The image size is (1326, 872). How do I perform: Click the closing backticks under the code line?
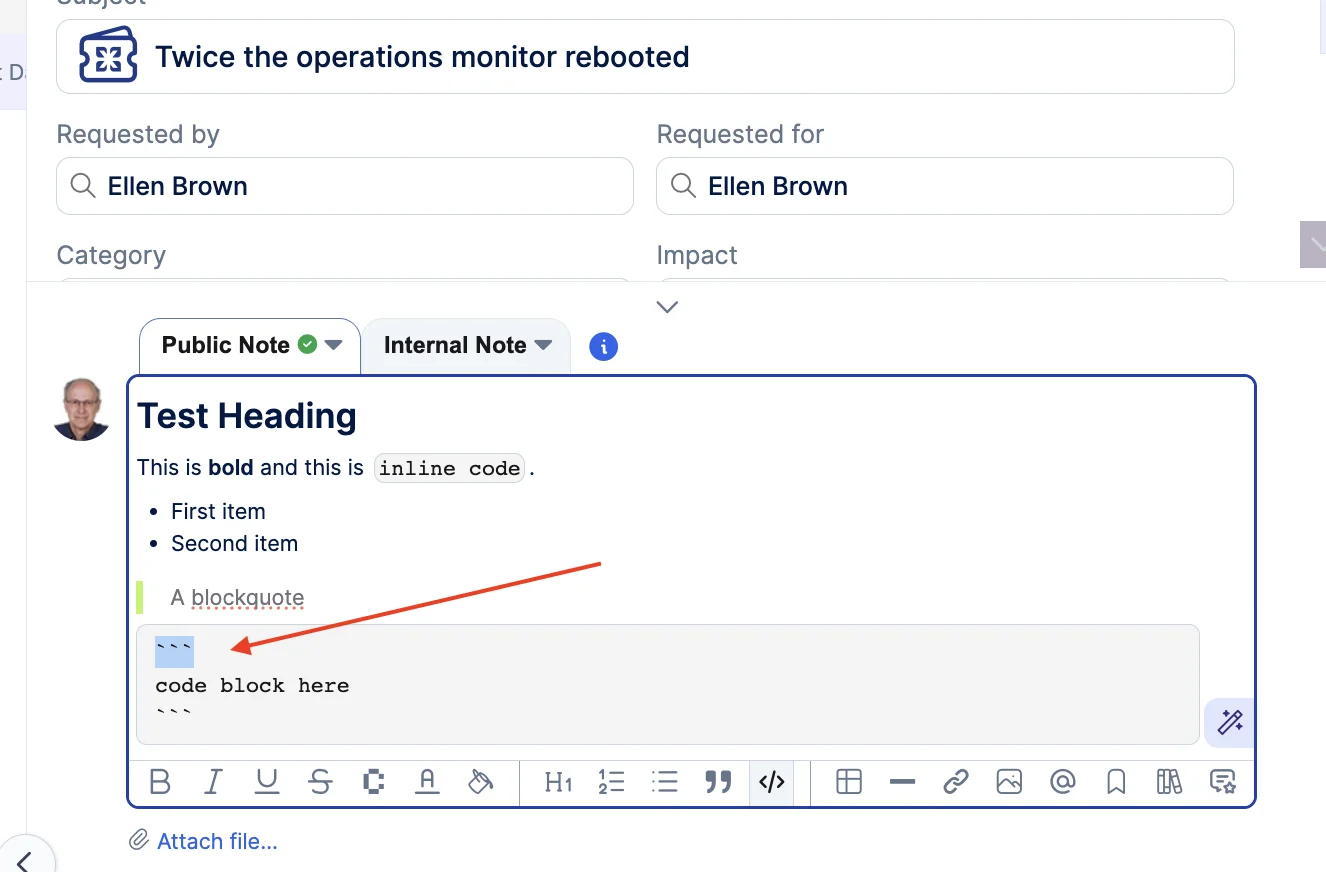(173, 714)
